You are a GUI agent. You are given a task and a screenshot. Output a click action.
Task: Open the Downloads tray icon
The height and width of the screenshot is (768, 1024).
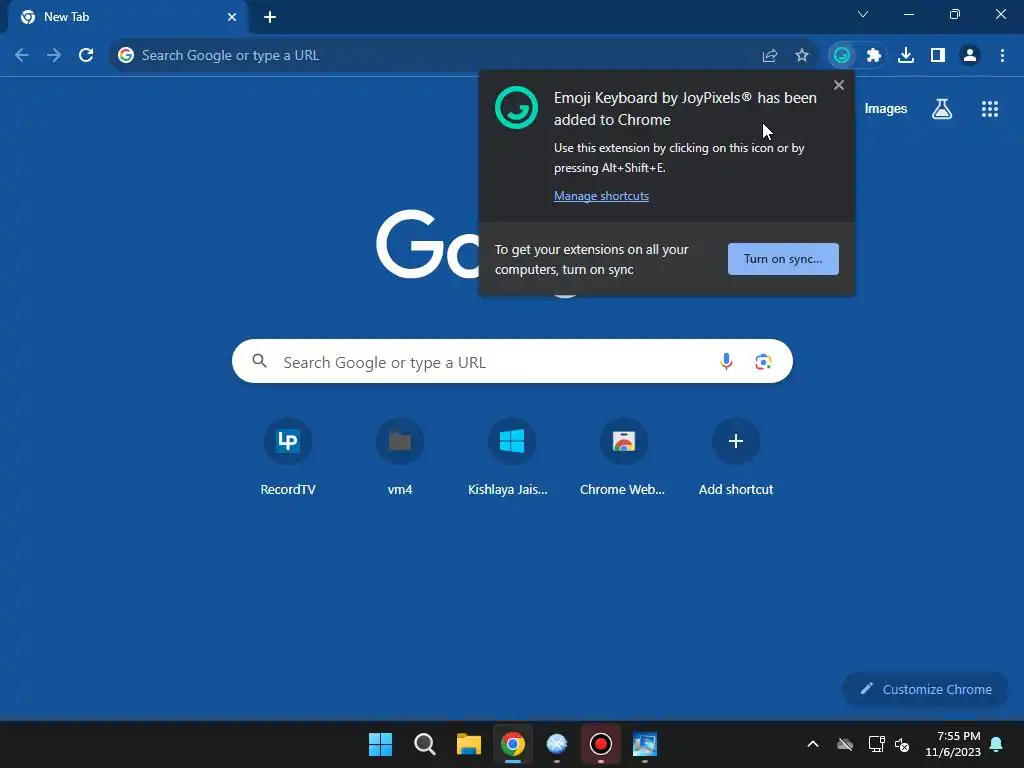tap(906, 56)
